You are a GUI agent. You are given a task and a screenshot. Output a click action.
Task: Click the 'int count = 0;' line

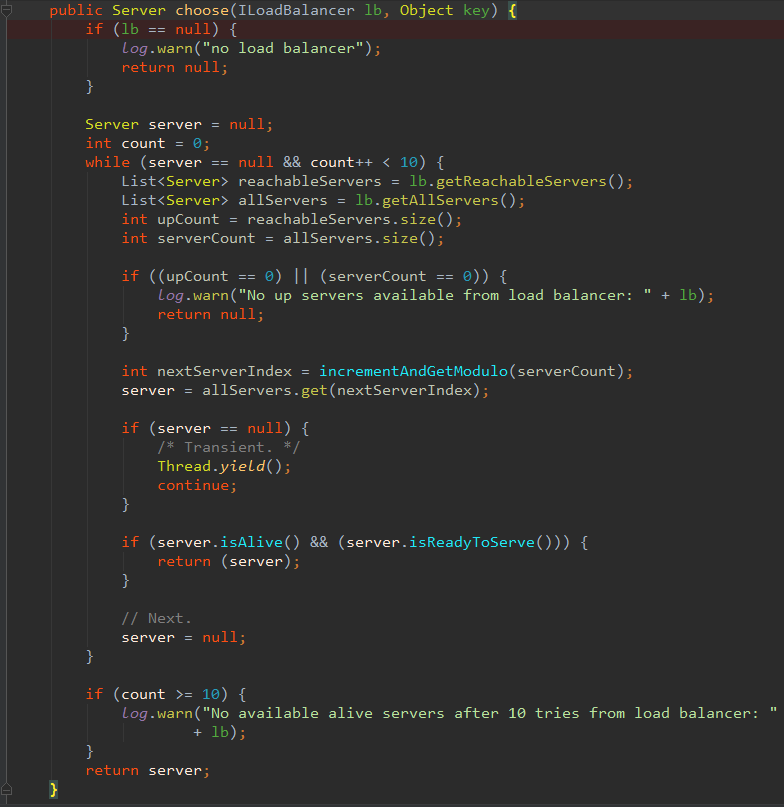click(147, 144)
